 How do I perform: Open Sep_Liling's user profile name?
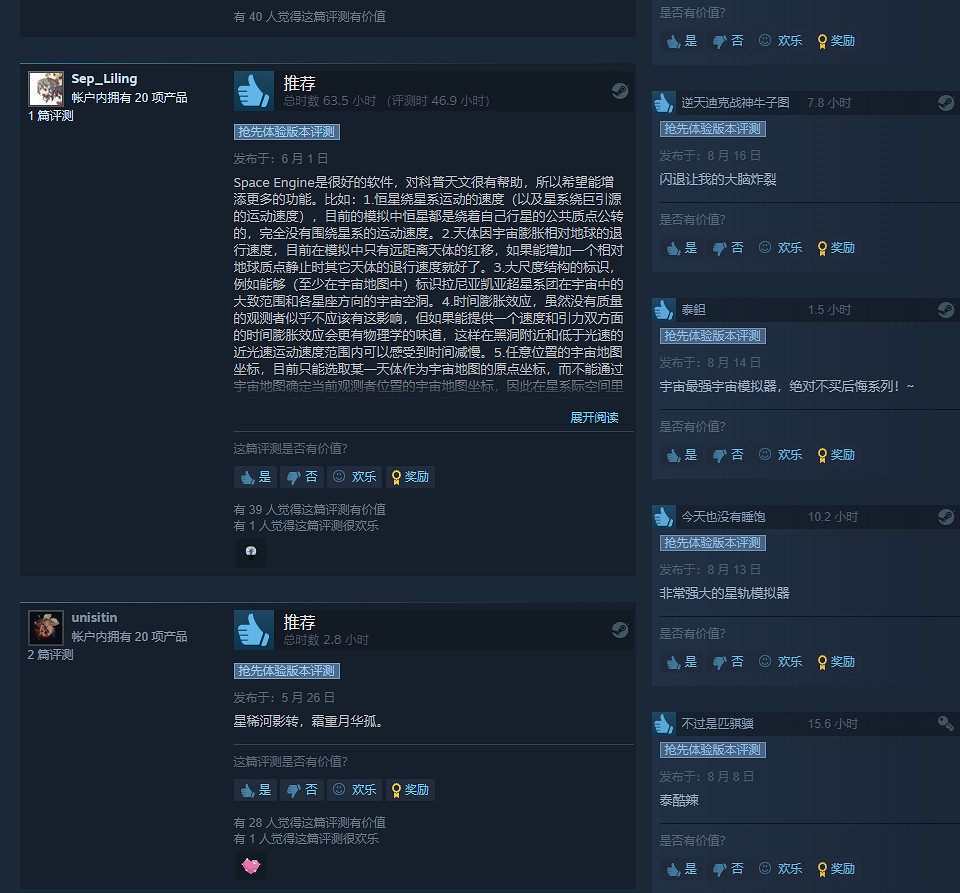(104, 78)
